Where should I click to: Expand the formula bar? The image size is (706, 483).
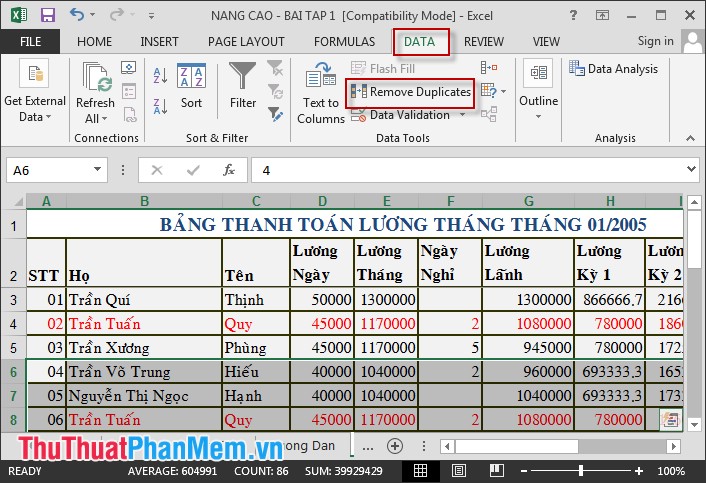pyautogui.click(x=691, y=170)
